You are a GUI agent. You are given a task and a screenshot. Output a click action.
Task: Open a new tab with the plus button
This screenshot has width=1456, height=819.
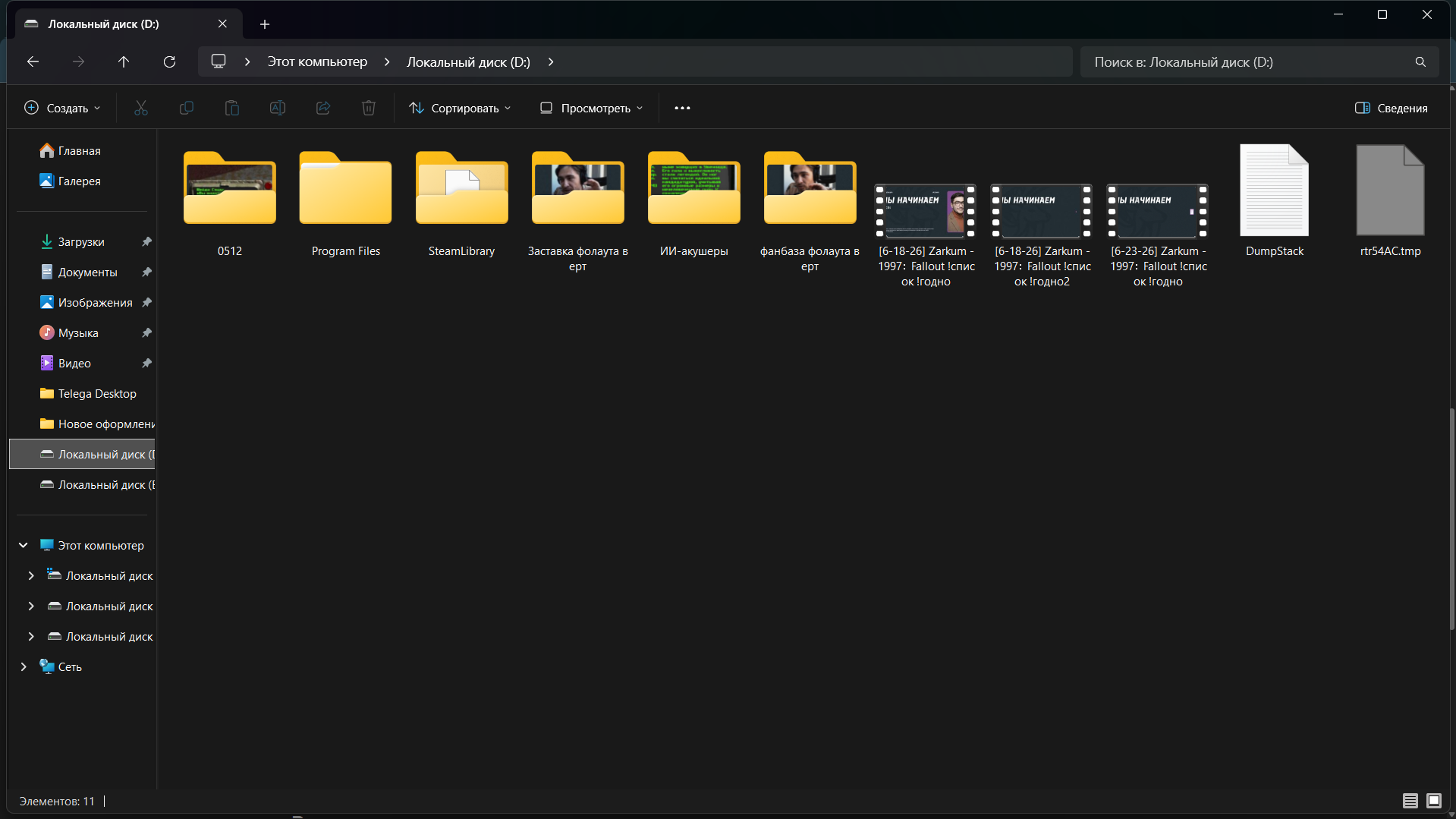click(264, 24)
